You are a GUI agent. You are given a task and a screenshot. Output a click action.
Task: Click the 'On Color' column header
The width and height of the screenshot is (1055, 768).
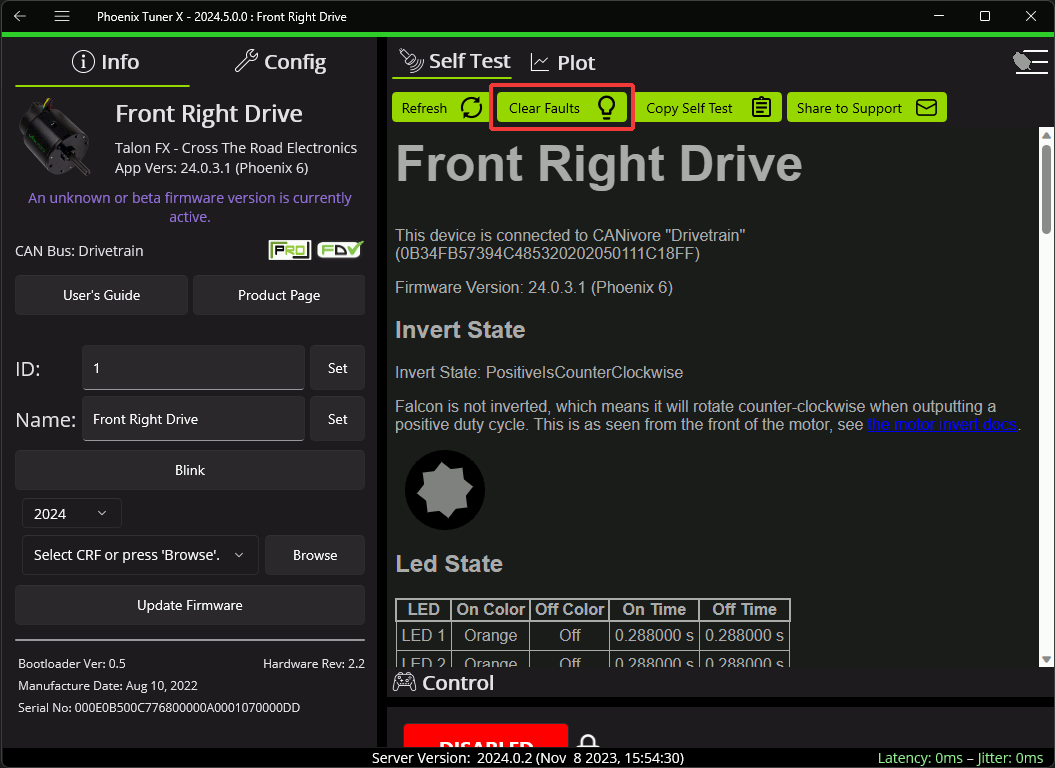pos(490,609)
